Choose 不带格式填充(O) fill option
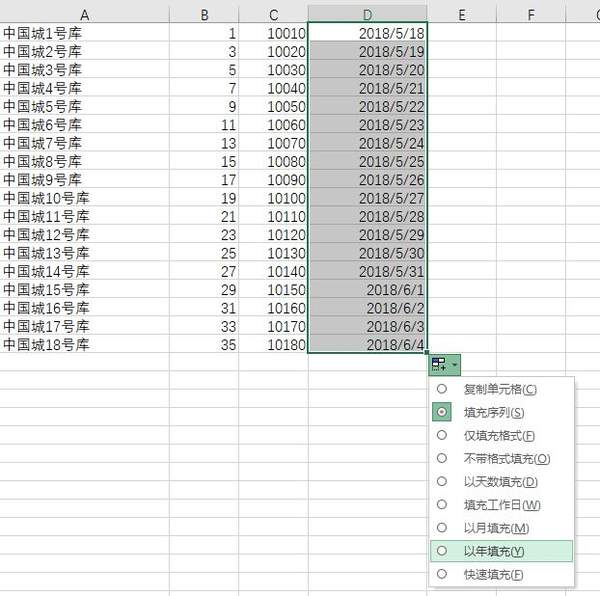This screenshot has width=600, height=596. coord(501,458)
